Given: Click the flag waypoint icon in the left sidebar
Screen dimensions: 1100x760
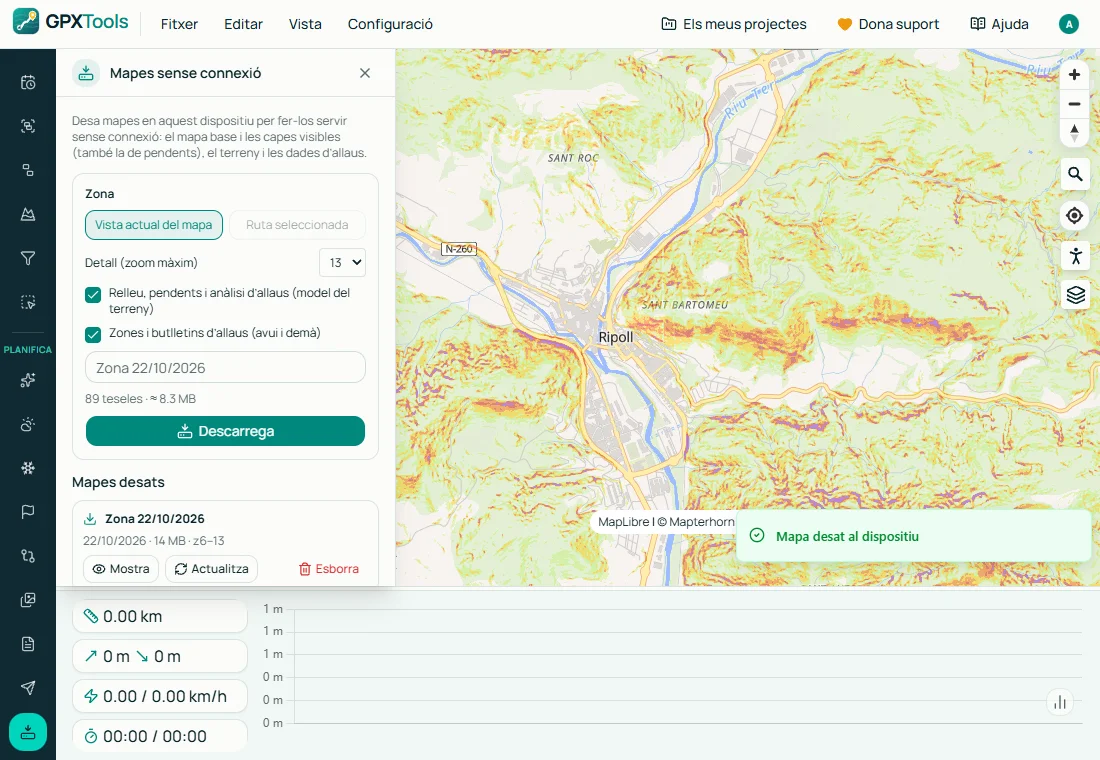Looking at the screenshot, I should tap(28, 512).
